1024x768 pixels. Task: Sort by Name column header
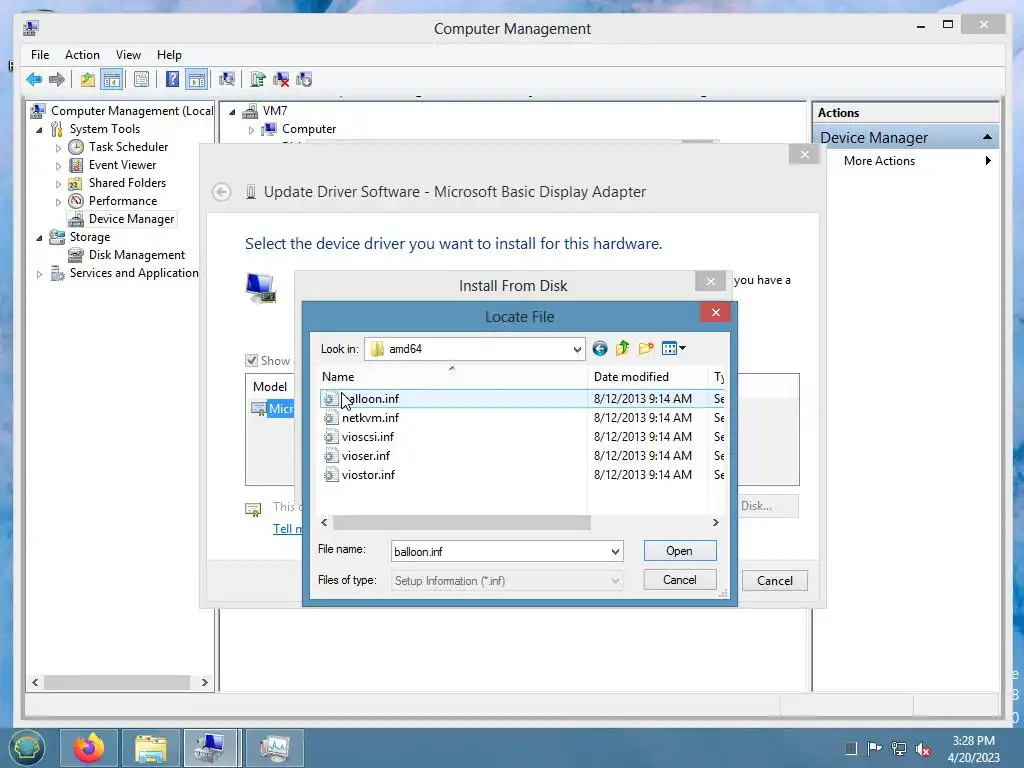452,377
